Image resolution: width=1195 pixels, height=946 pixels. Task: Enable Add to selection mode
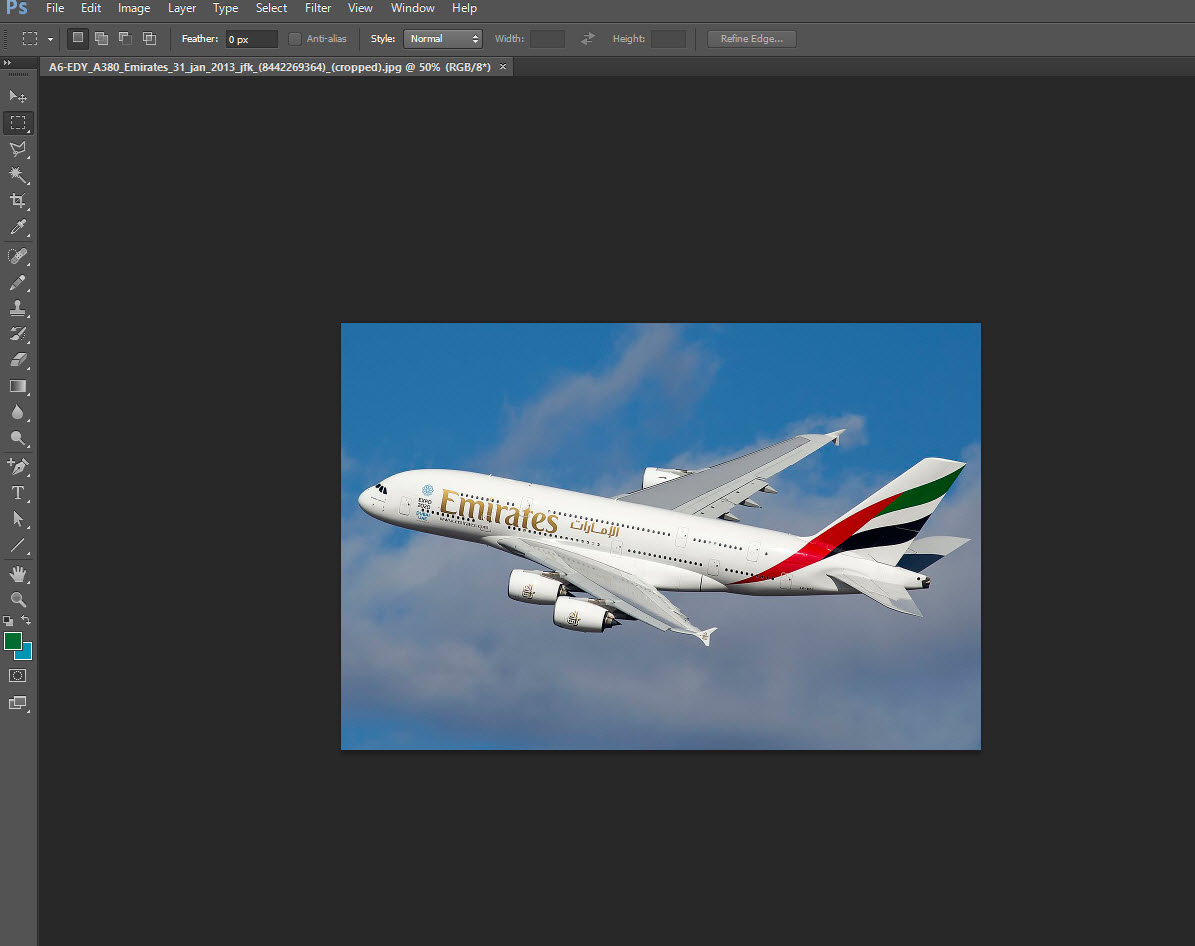(101, 38)
